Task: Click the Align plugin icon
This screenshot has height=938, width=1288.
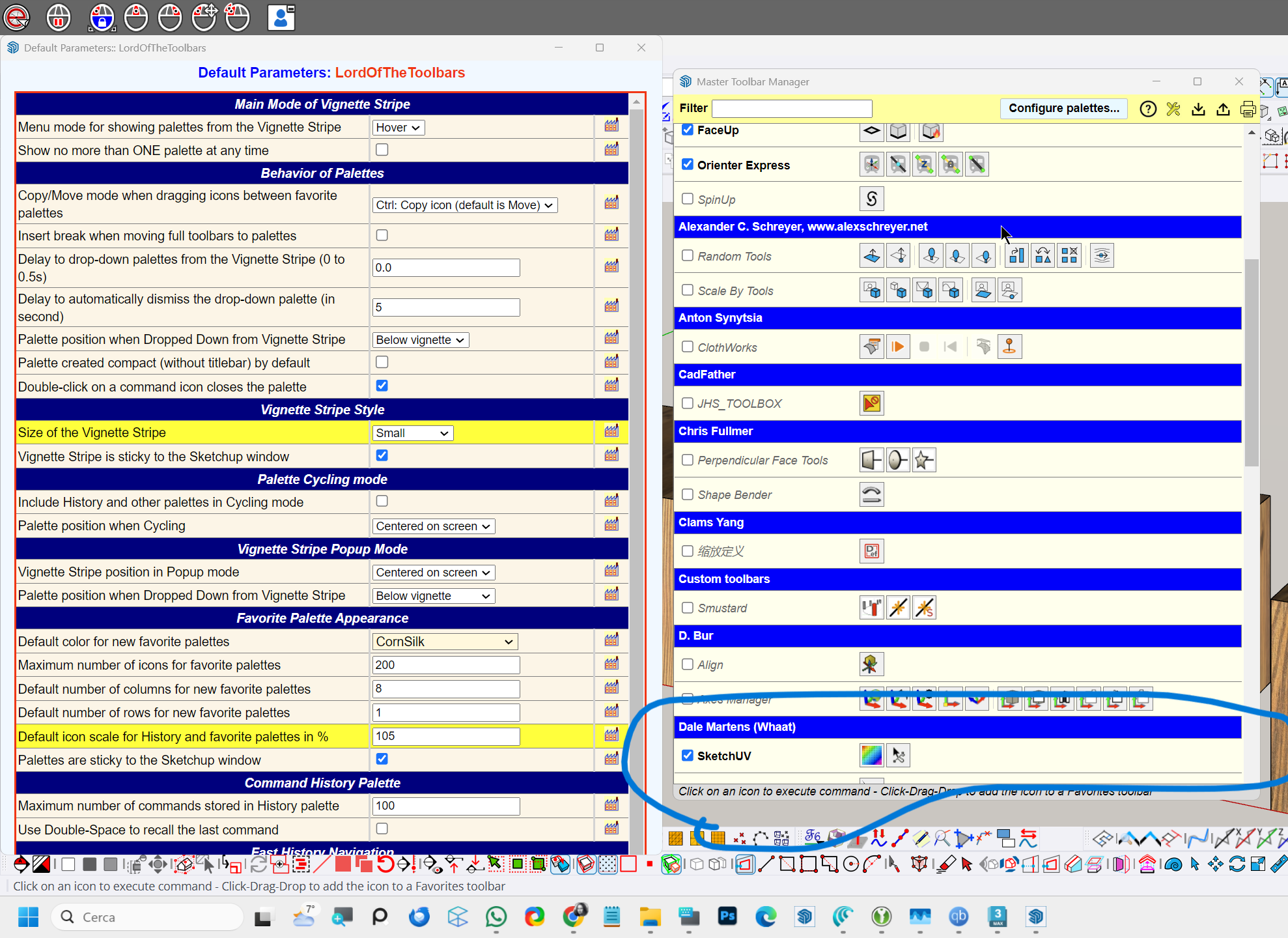Action: [871, 664]
